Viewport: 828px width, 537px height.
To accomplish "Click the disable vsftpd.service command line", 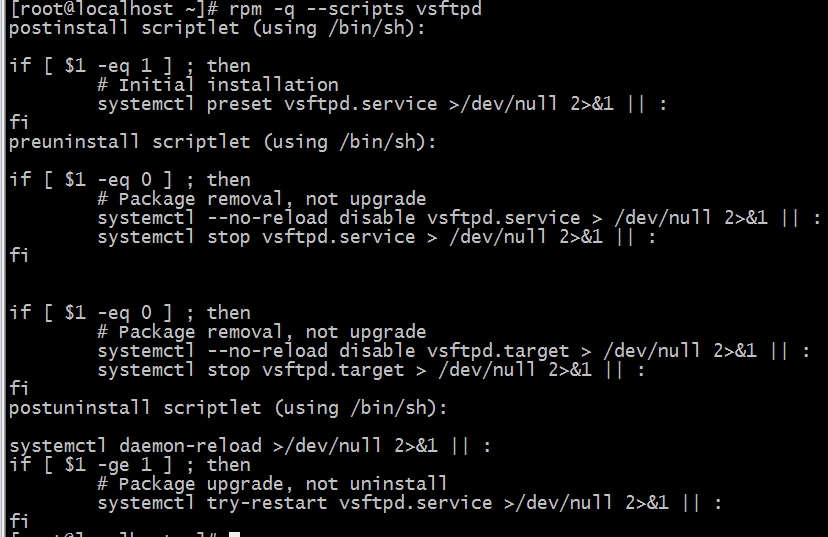I will 459,218.
